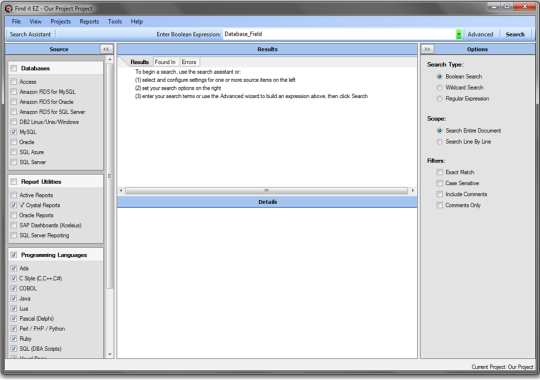540x380 pixels.
Task: Enable the Access database checkbox
Action: click(13, 82)
